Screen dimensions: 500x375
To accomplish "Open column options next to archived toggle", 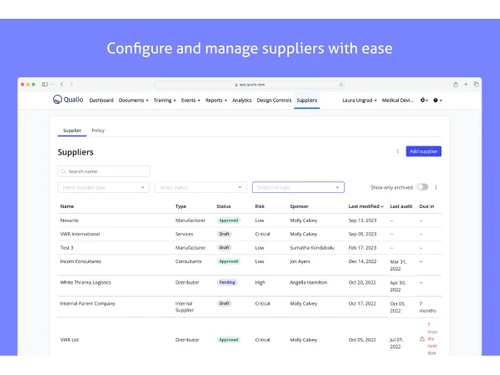I will tap(436, 187).
